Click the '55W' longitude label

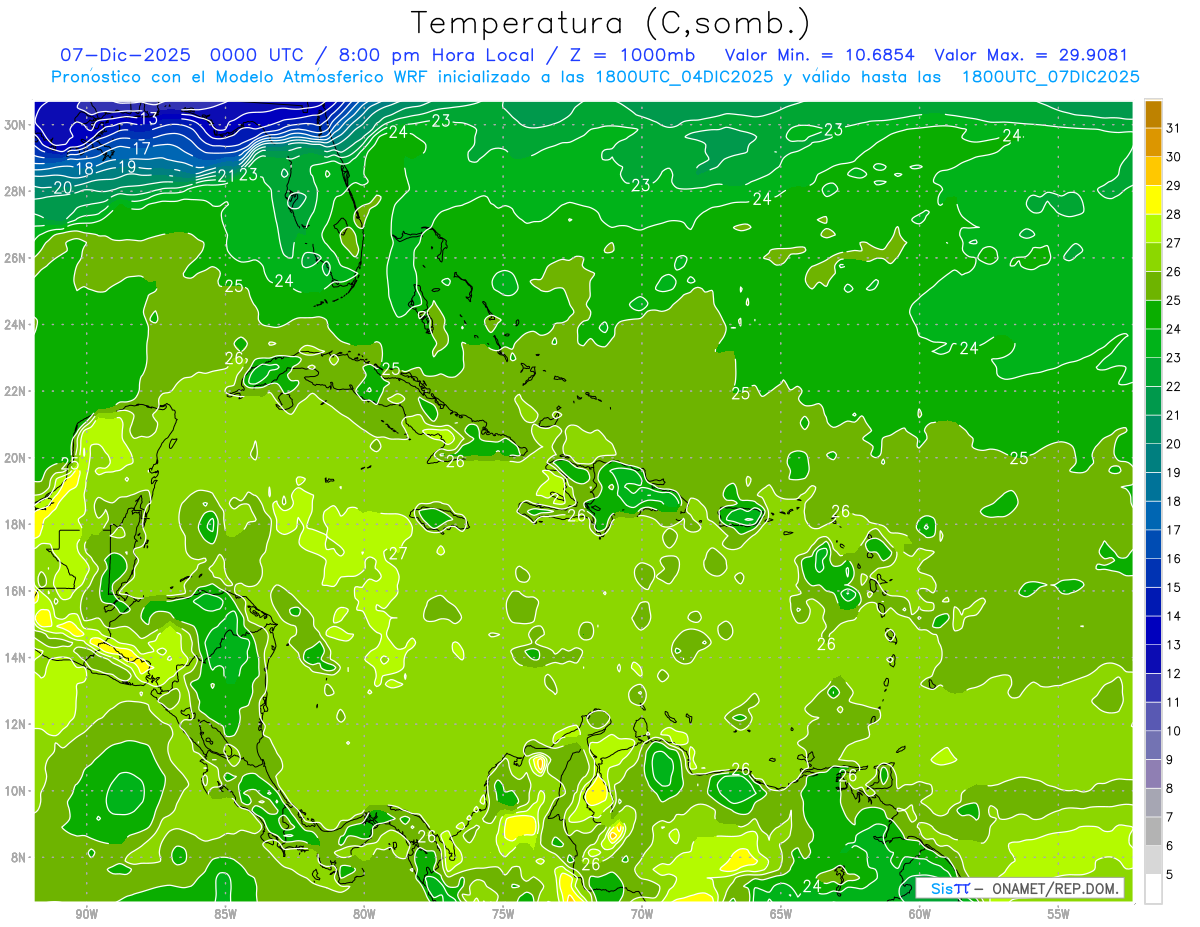(1059, 914)
